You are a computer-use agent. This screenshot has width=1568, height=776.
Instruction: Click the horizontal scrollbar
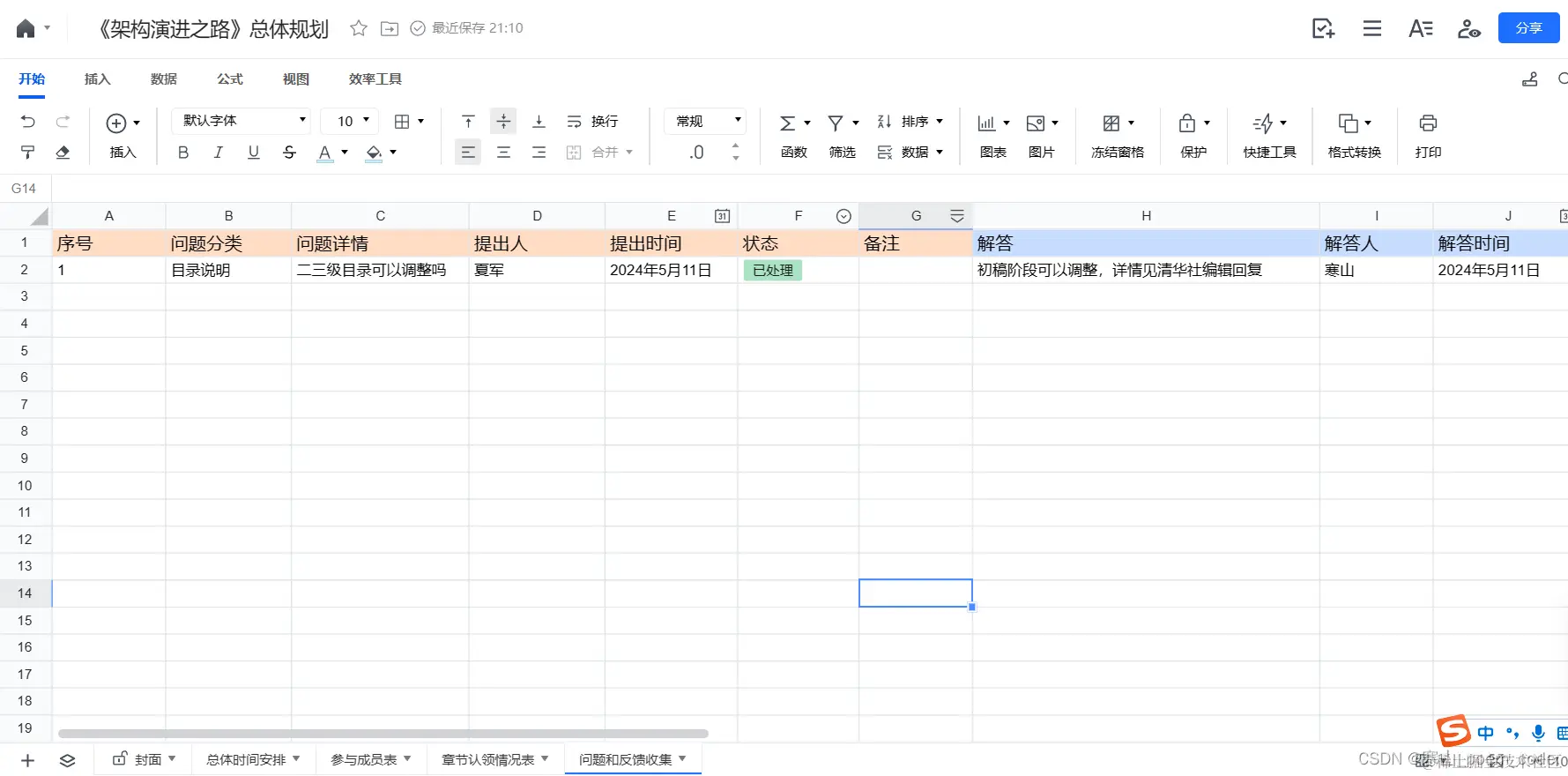click(x=383, y=734)
